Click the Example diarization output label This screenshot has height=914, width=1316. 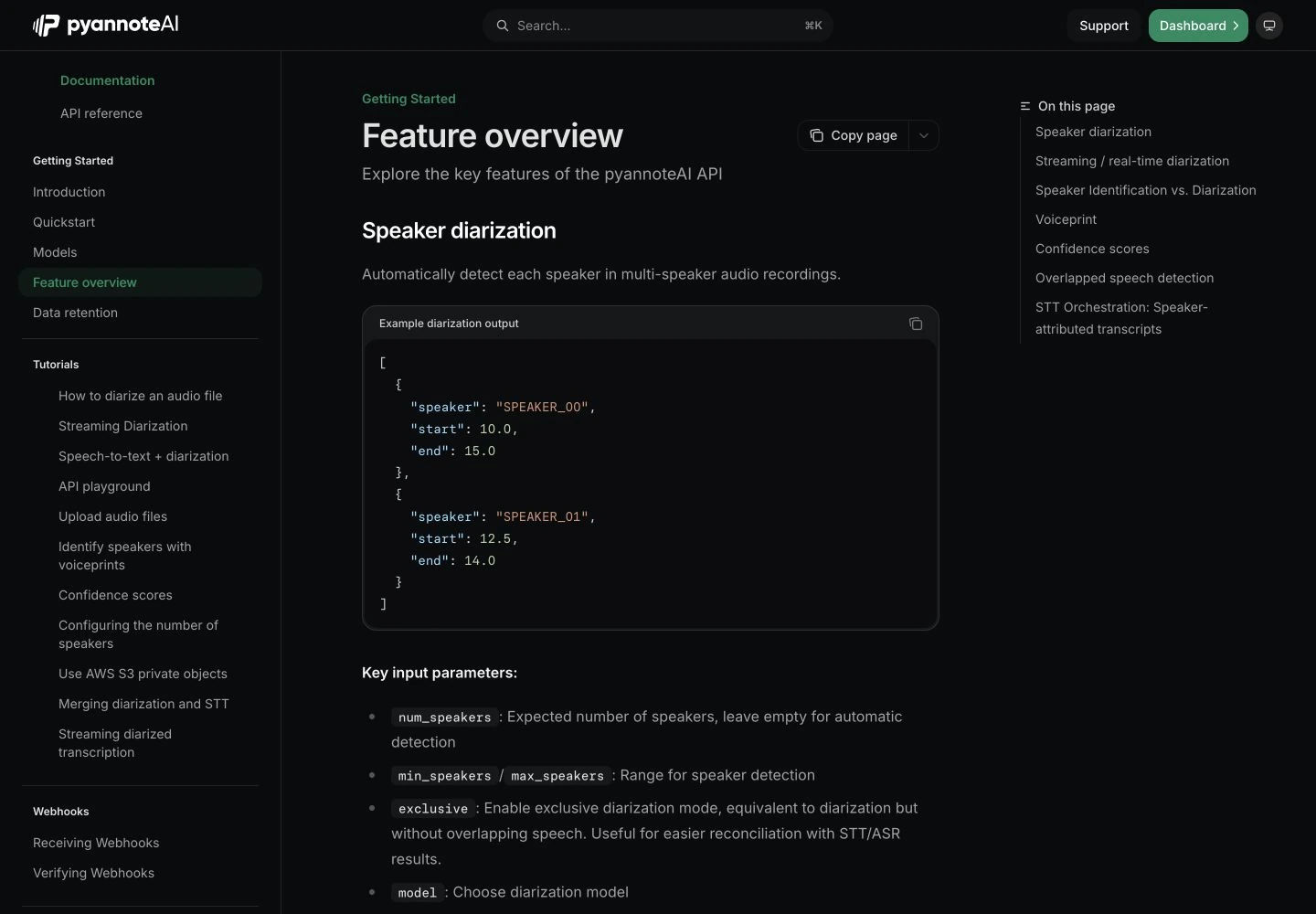(x=449, y=324)
